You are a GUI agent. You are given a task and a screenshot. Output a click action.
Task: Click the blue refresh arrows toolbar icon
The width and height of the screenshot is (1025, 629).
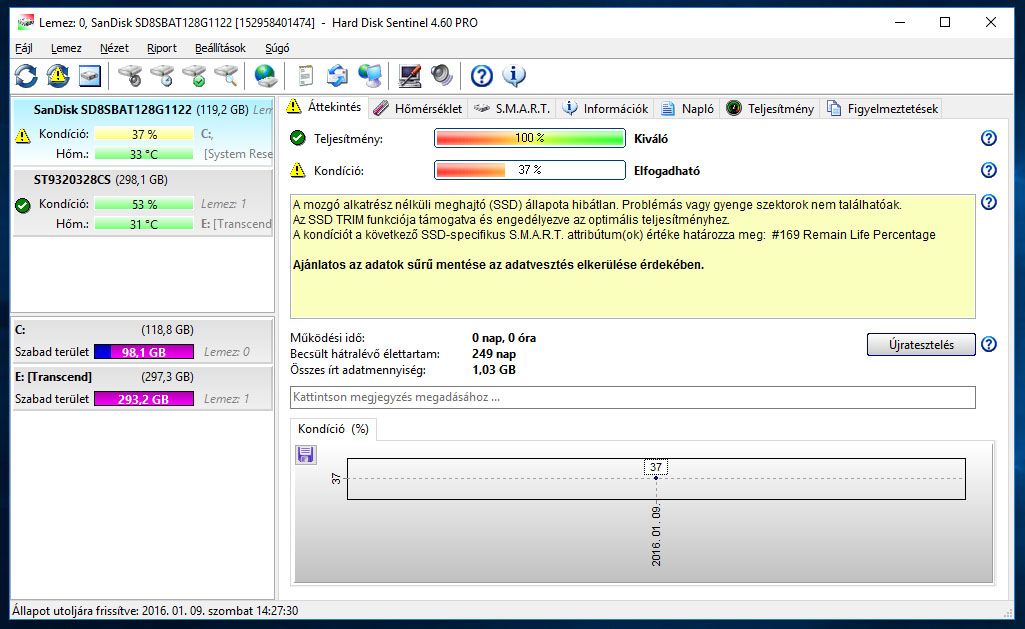[26, 76]
